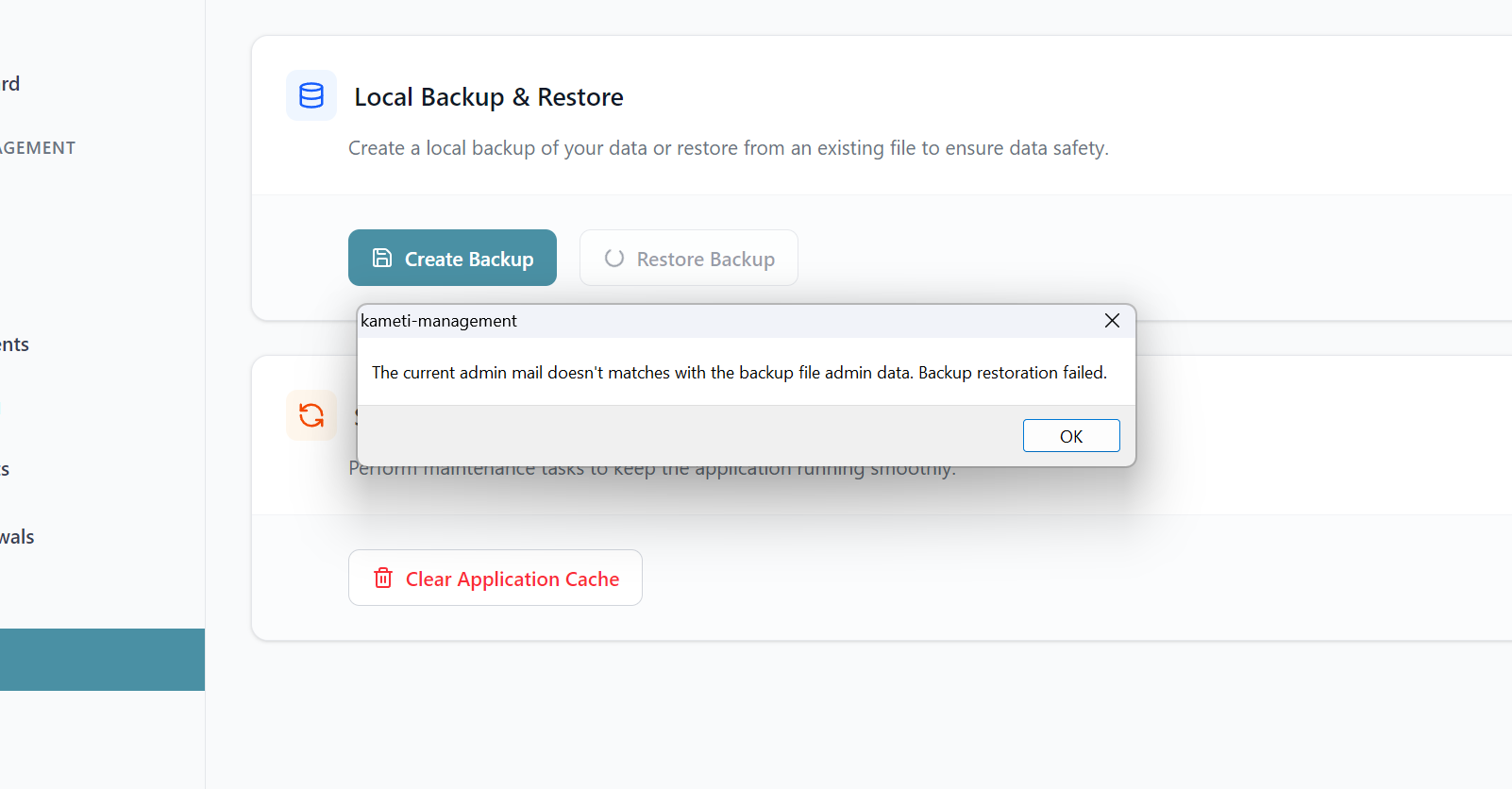Click the Local Backup & Restore heading
The height and width of the screenshot is (789, 1512).
489,97
